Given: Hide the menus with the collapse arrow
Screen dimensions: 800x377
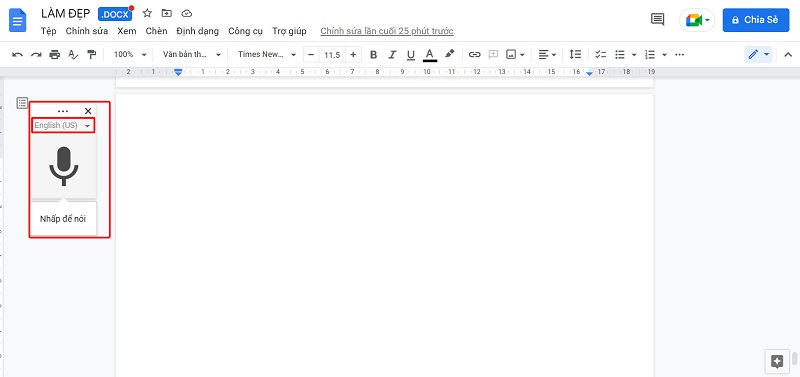Looking at the screenshot, I should [788, 55].
